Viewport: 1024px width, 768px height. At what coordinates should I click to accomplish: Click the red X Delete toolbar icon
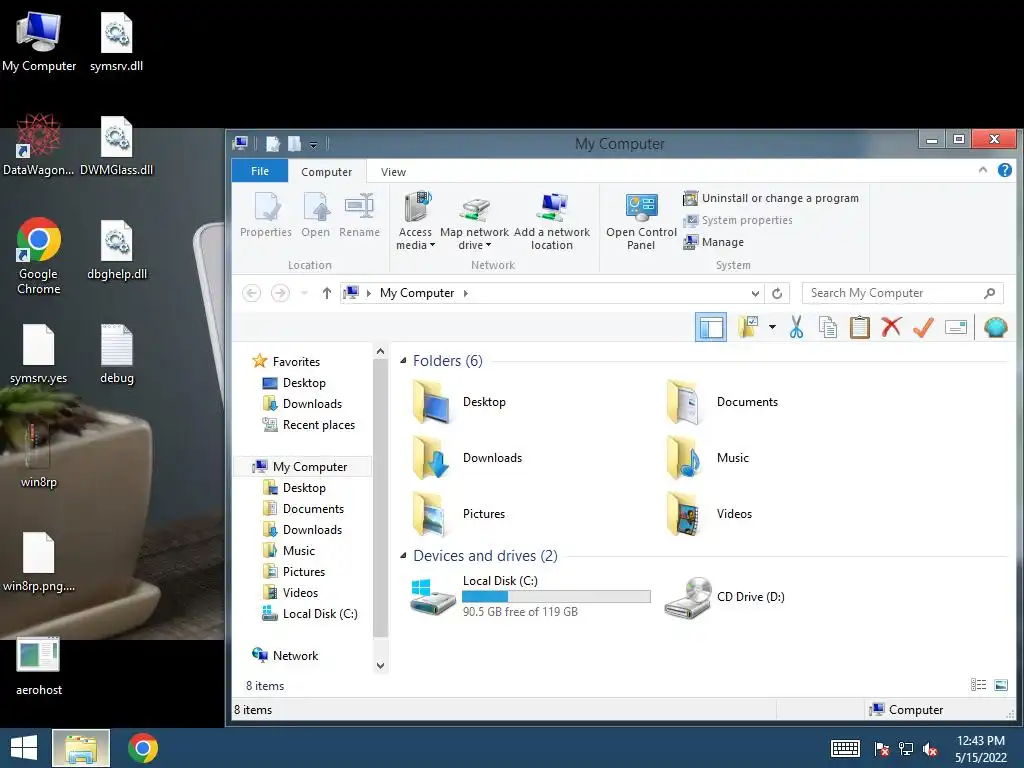(891, 327)
